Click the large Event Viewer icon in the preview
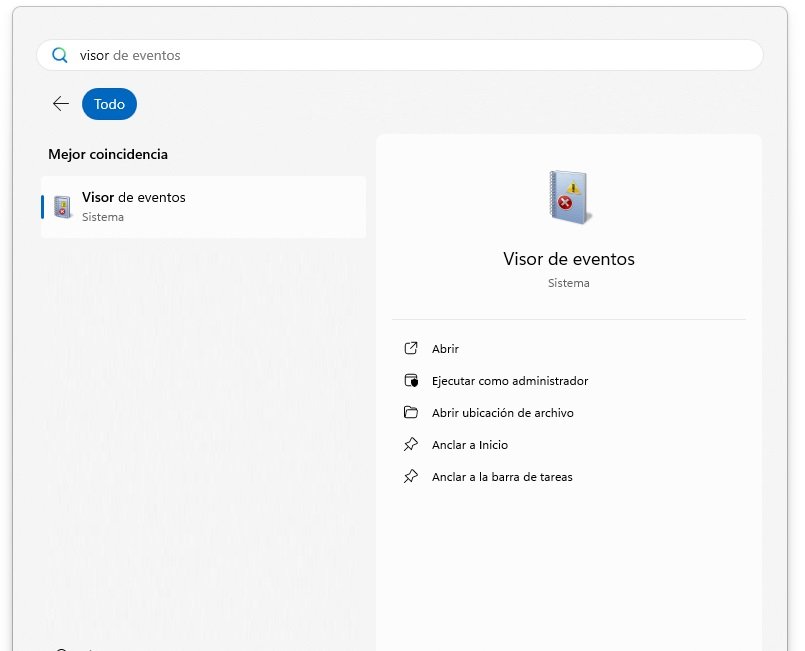This screenshot has height=651, width=805. (x=569, y=198)
